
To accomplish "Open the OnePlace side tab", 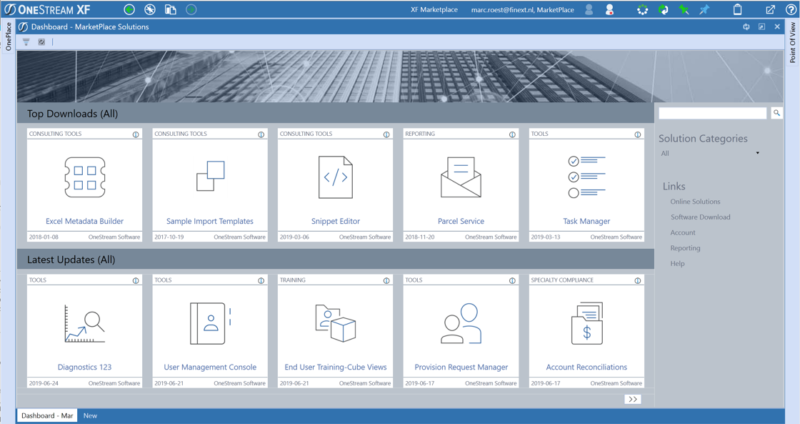I will [x=8, y=36].
